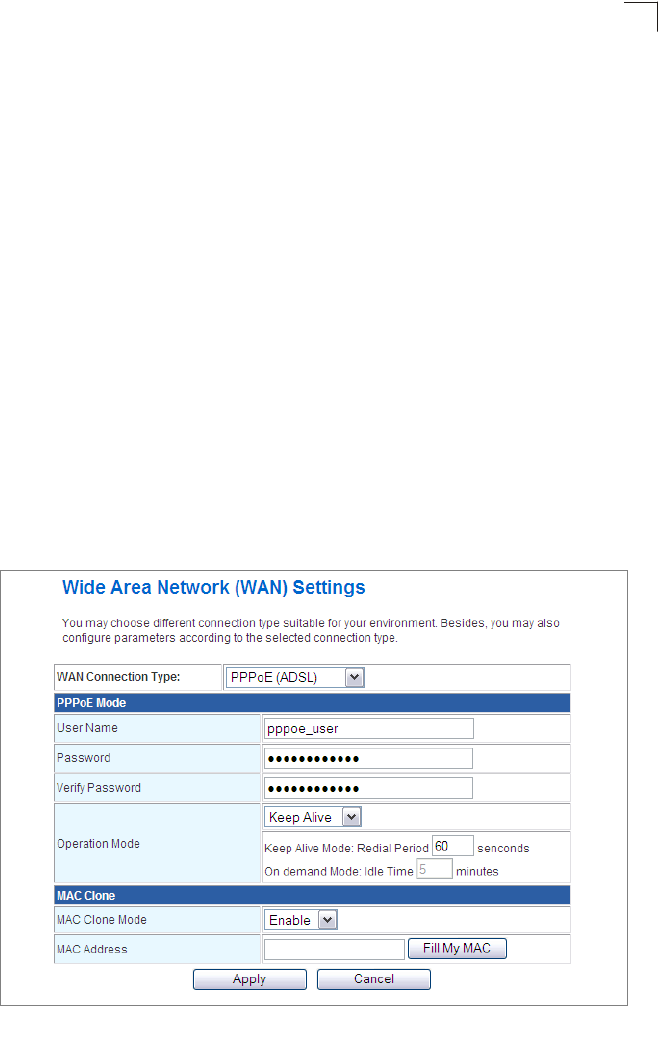Click the Verify Password label
659x1050 pixels.
99,788
